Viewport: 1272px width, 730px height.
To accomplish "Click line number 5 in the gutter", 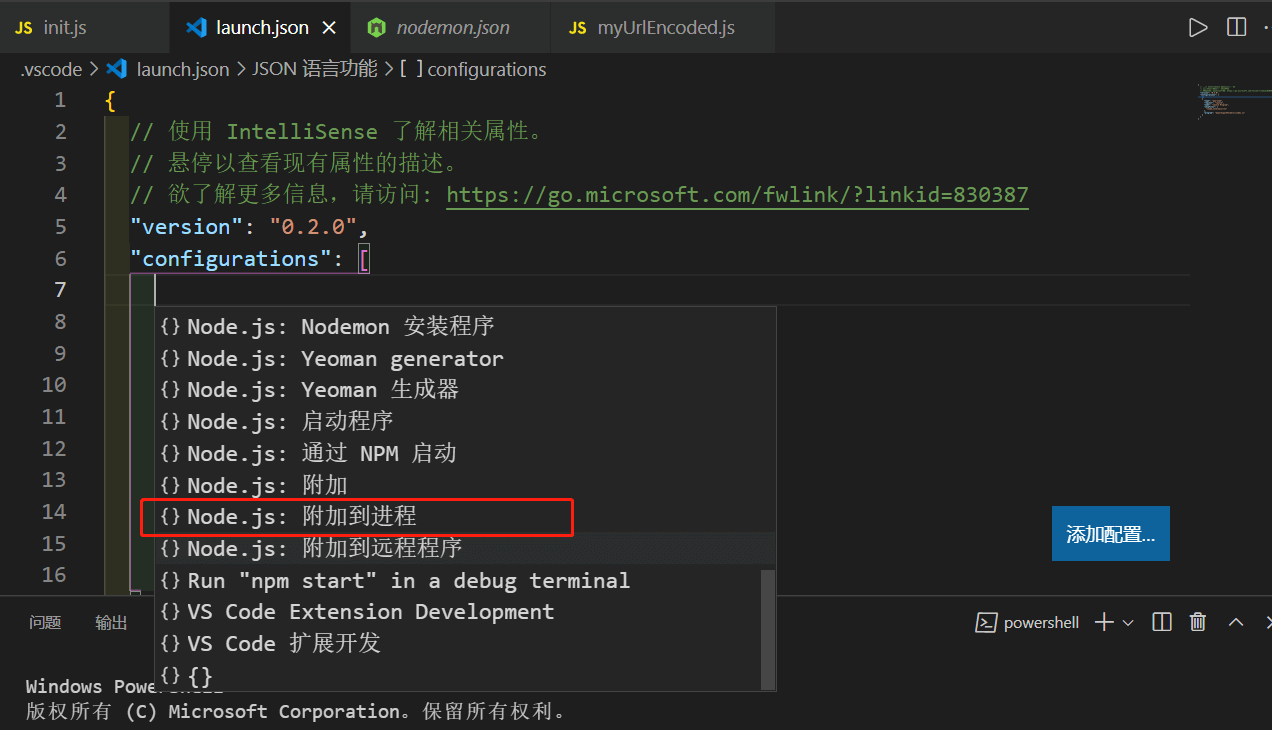I will (60, 227).
